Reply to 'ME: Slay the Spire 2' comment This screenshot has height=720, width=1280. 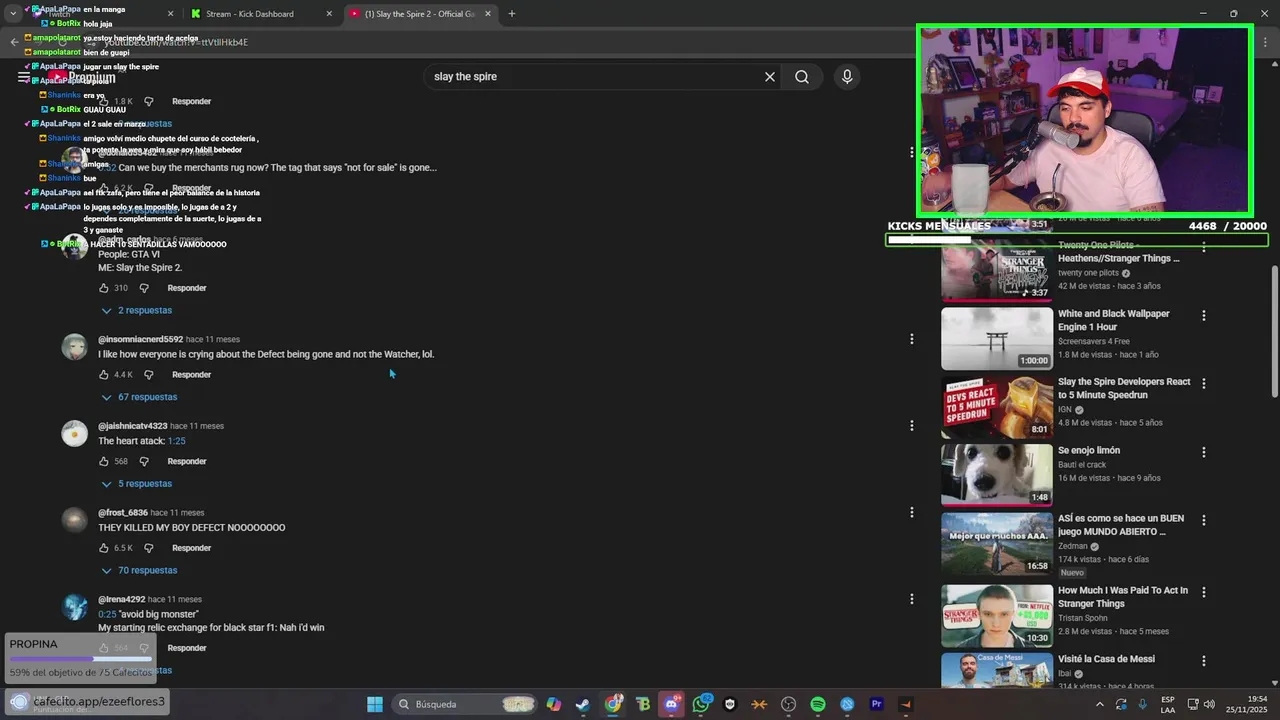tap(187, 288)
